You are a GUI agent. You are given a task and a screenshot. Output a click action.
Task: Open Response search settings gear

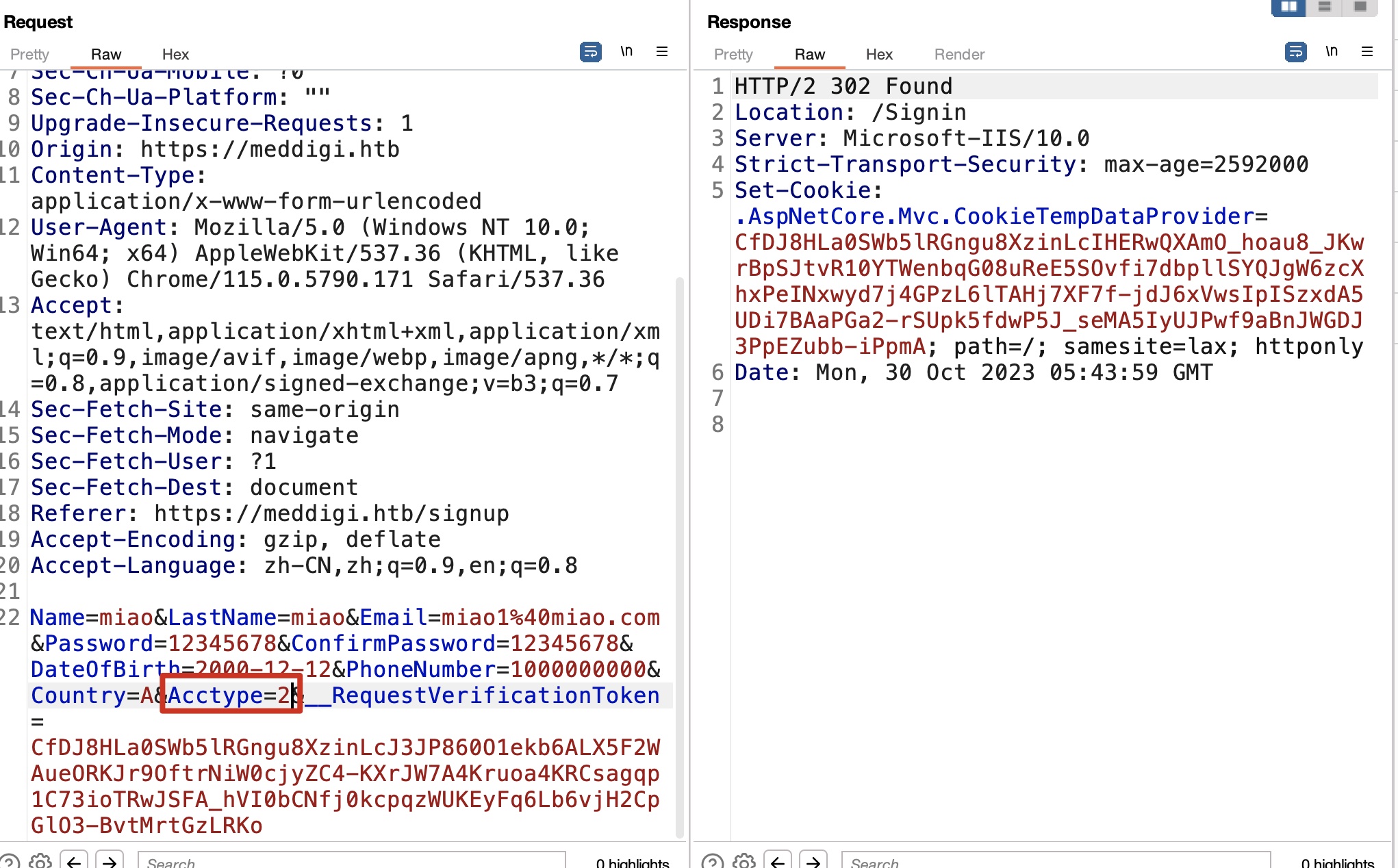pyautogui.click(x=744, y=861)
